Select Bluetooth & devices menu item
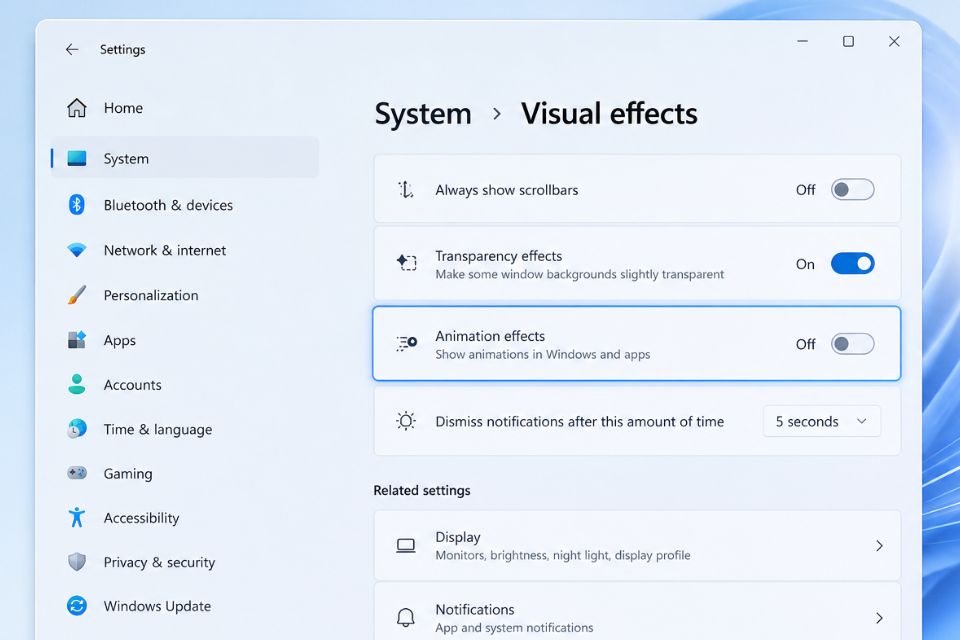 coord(185,205)
